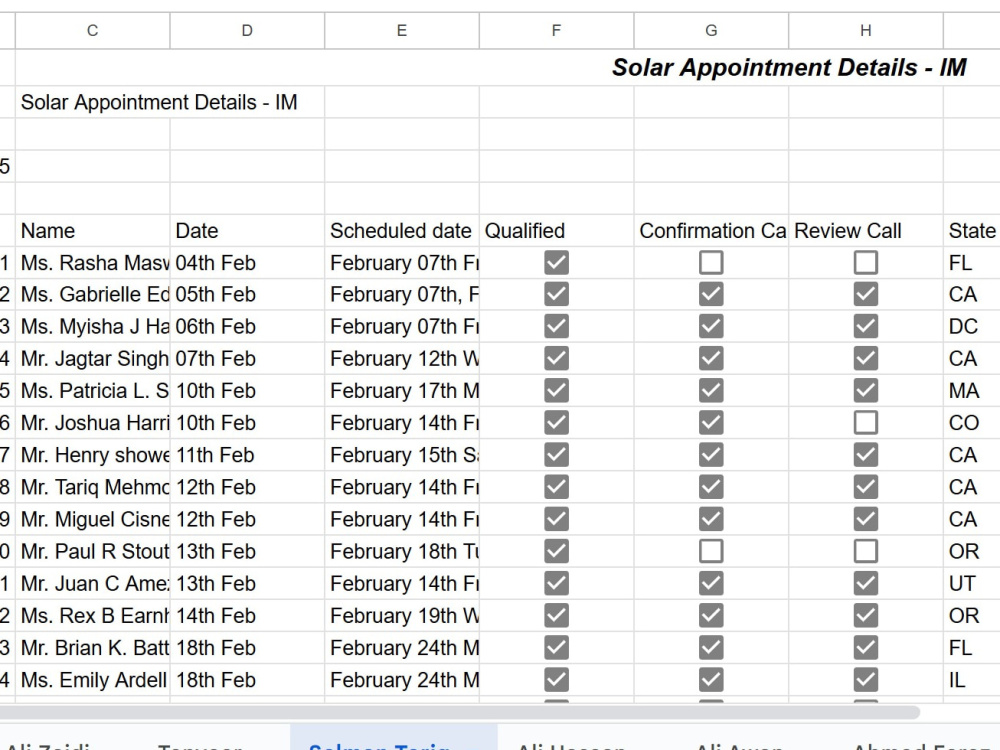Toggle Confirmation Call for Ms. Patricia L. row

pyautogui.click(x=711, y=391)
